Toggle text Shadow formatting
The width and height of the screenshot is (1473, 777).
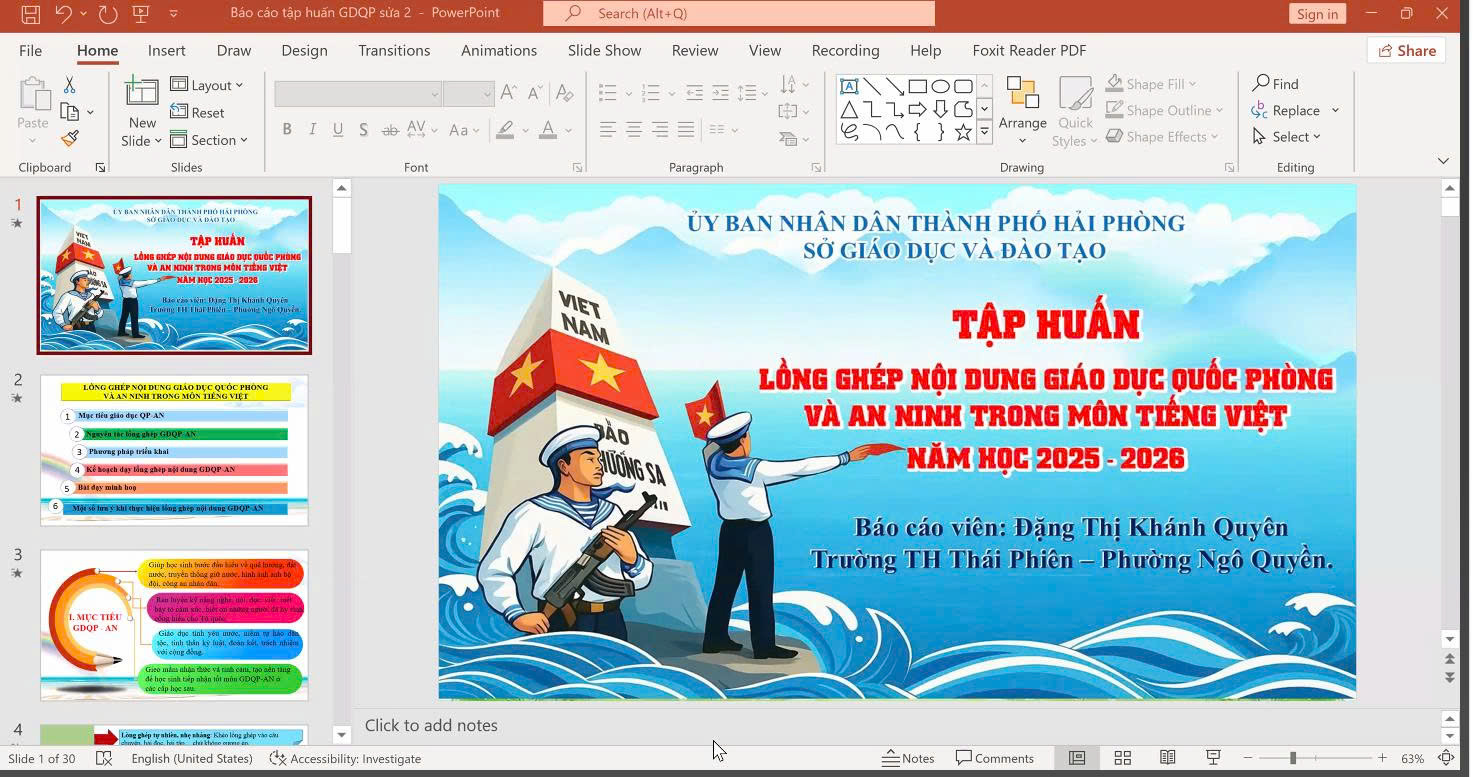pos(363,129)
